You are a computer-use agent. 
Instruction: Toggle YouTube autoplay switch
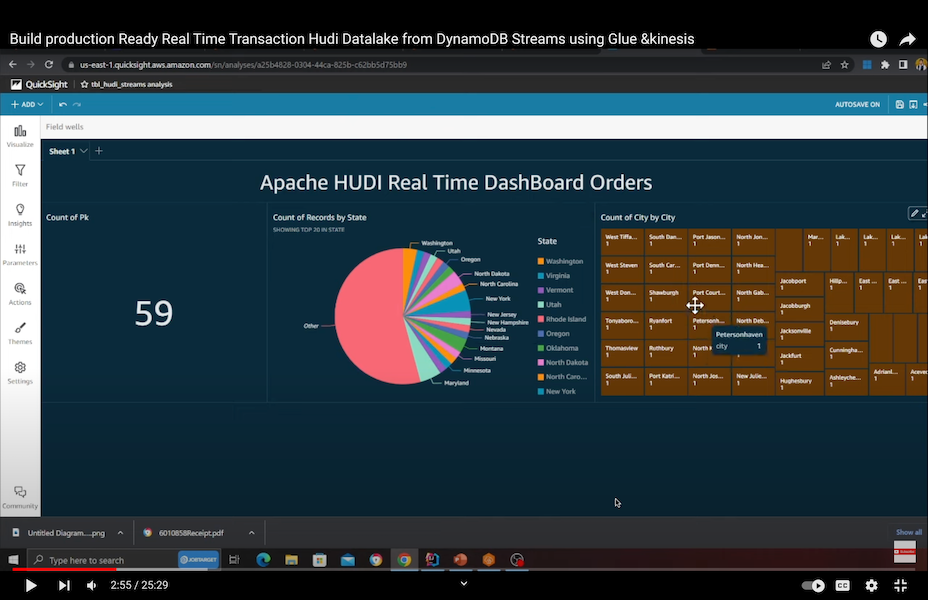coord(814,585)
